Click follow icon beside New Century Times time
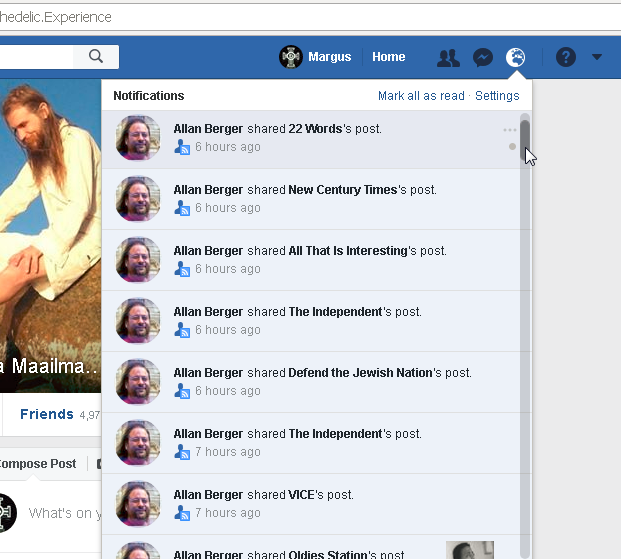 (x=182, y=208)
